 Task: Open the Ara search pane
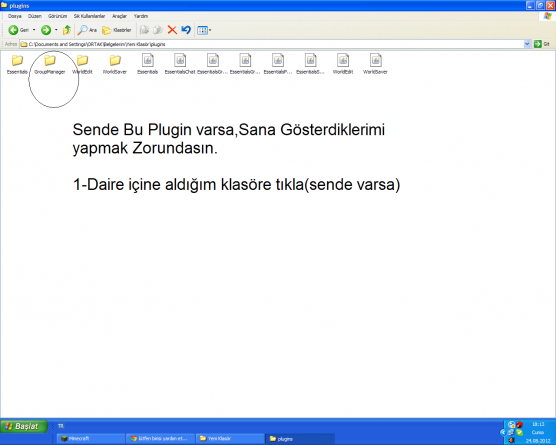[x=87, y=30]
